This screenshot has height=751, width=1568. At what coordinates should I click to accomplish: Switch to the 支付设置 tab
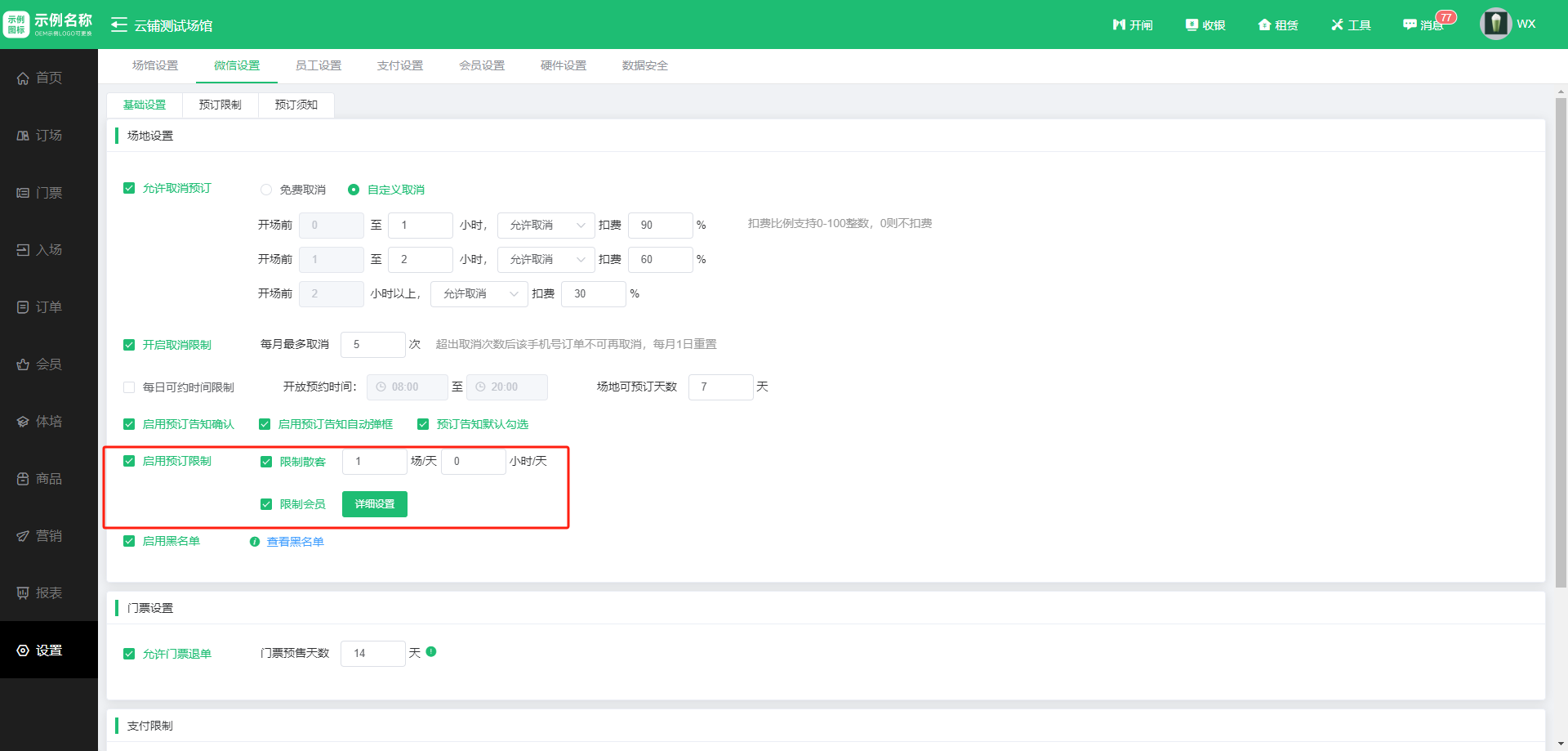click(x=400, y=66)
